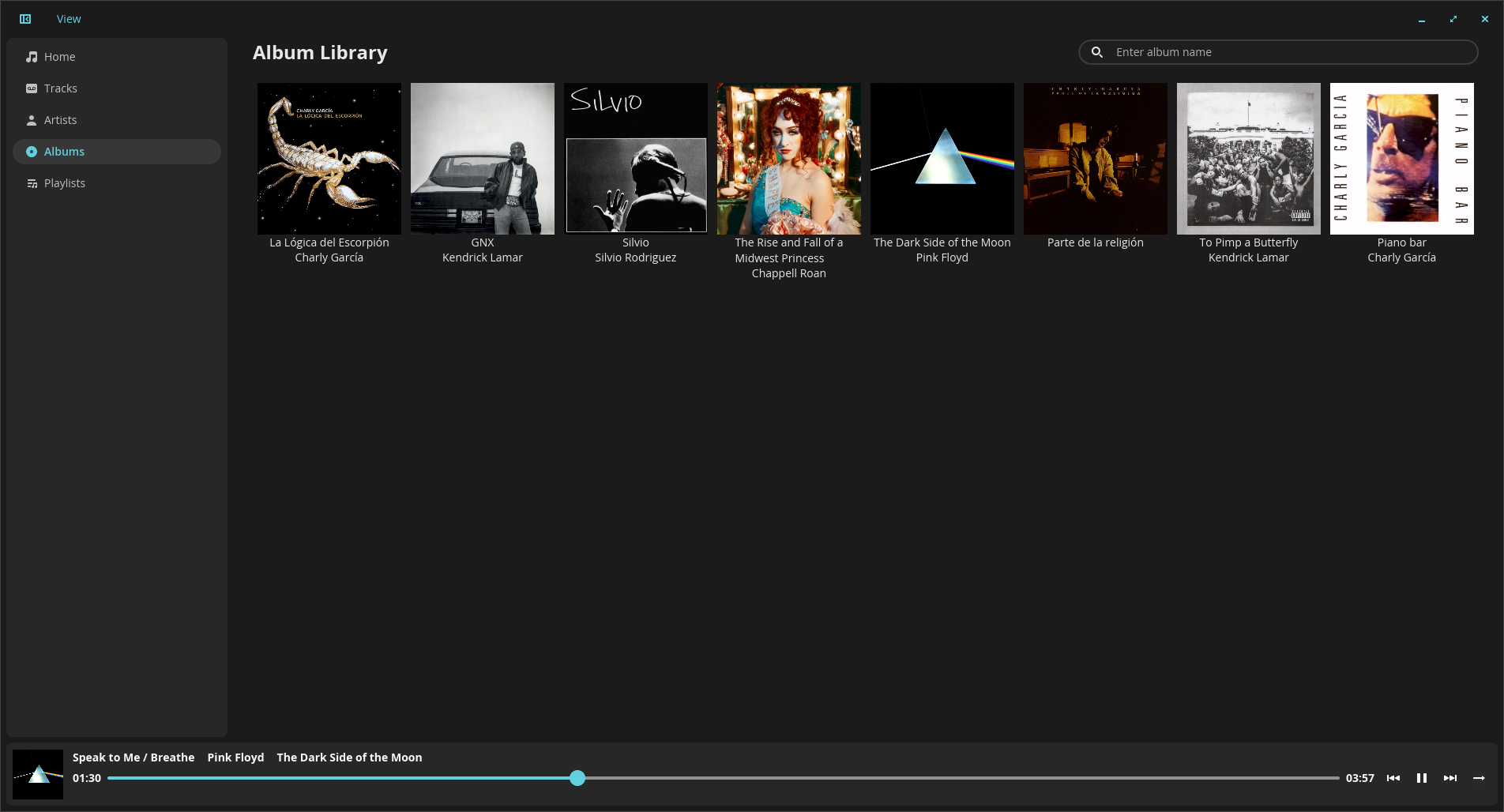Click the Artists person icon
This screenshot has height=812, width=1504.
pyautogui.click(x=32, y=120)
